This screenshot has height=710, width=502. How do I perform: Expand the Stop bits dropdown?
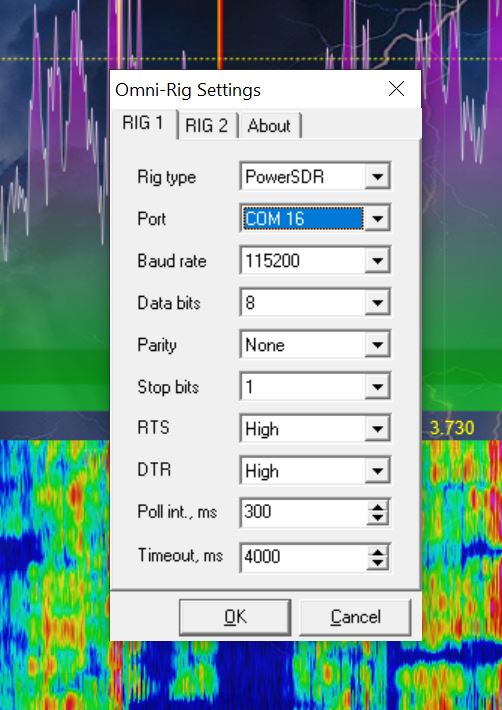(x=377, y=387)
